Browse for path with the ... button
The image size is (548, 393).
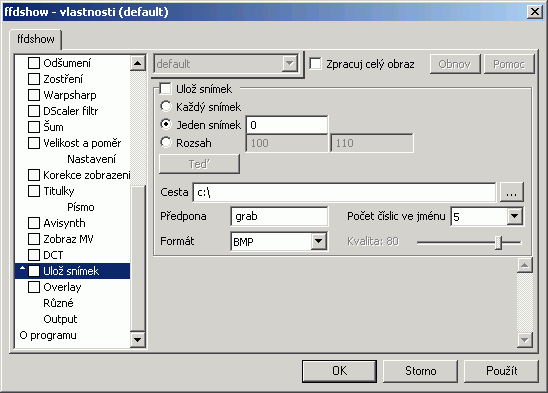pos(511,192)
